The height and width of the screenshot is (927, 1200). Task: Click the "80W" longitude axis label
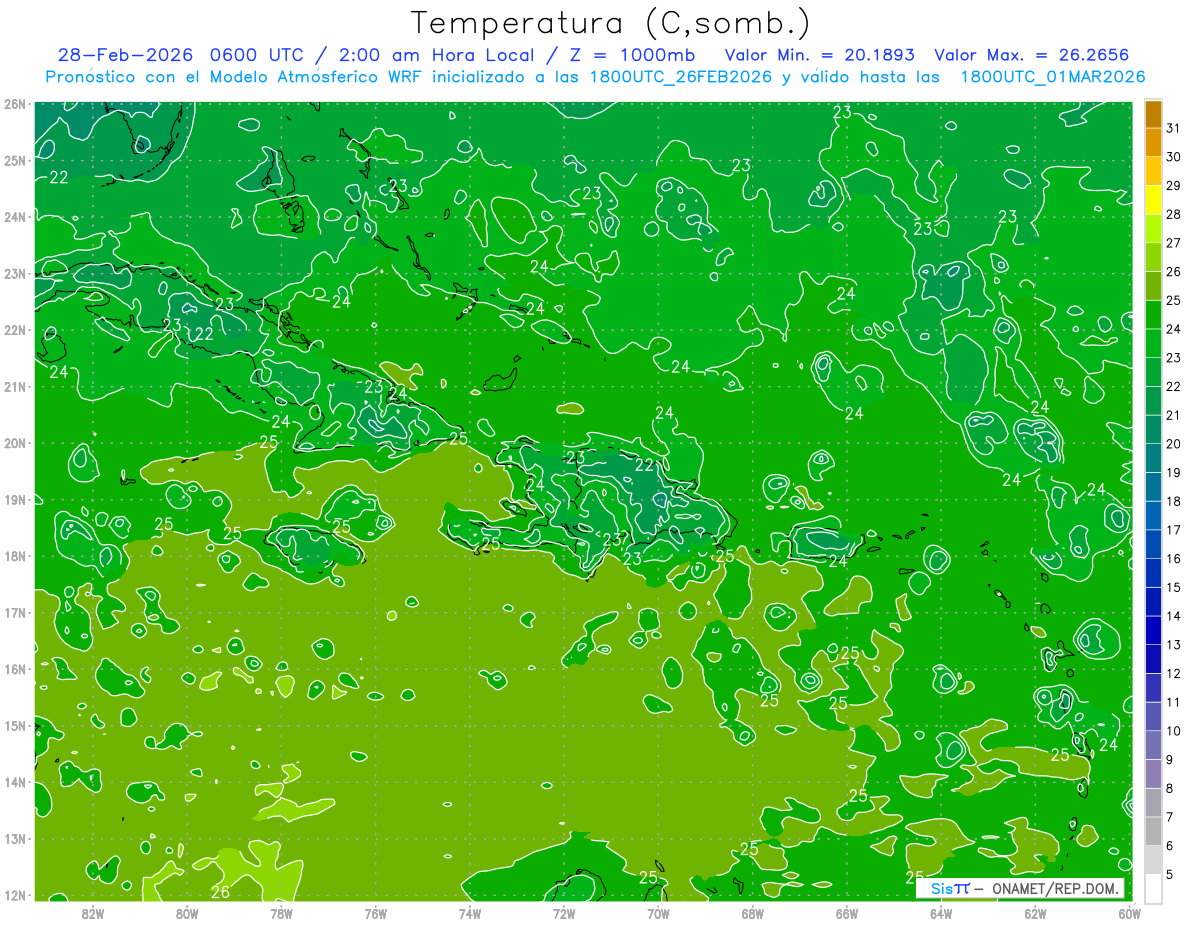[x=186, y=912]
